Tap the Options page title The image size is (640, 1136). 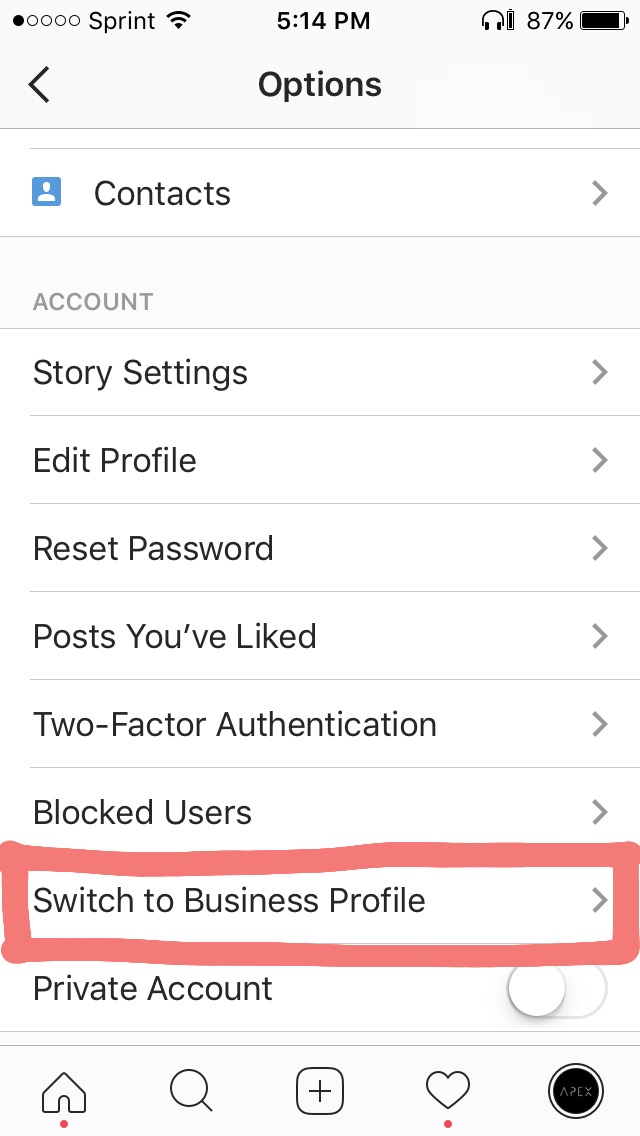click(x=320, y=85)
